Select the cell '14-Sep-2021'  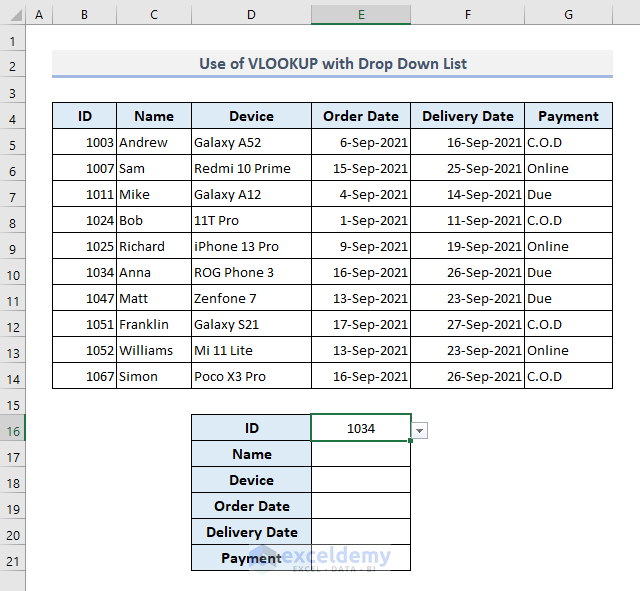468,194
